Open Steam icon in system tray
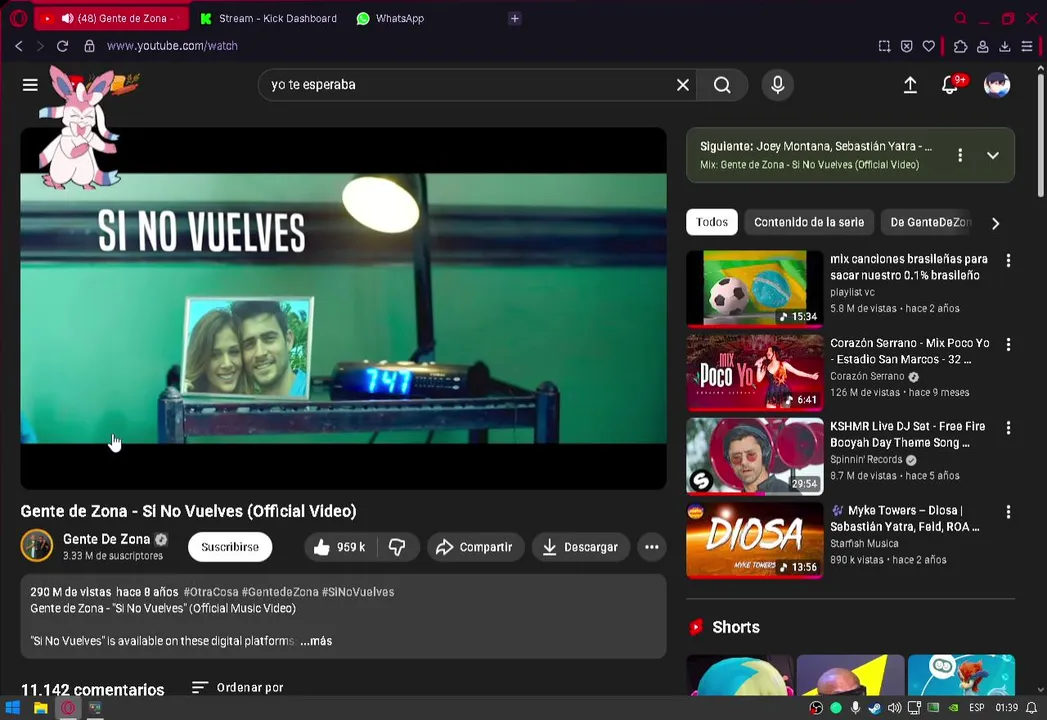 coord(874,708)
